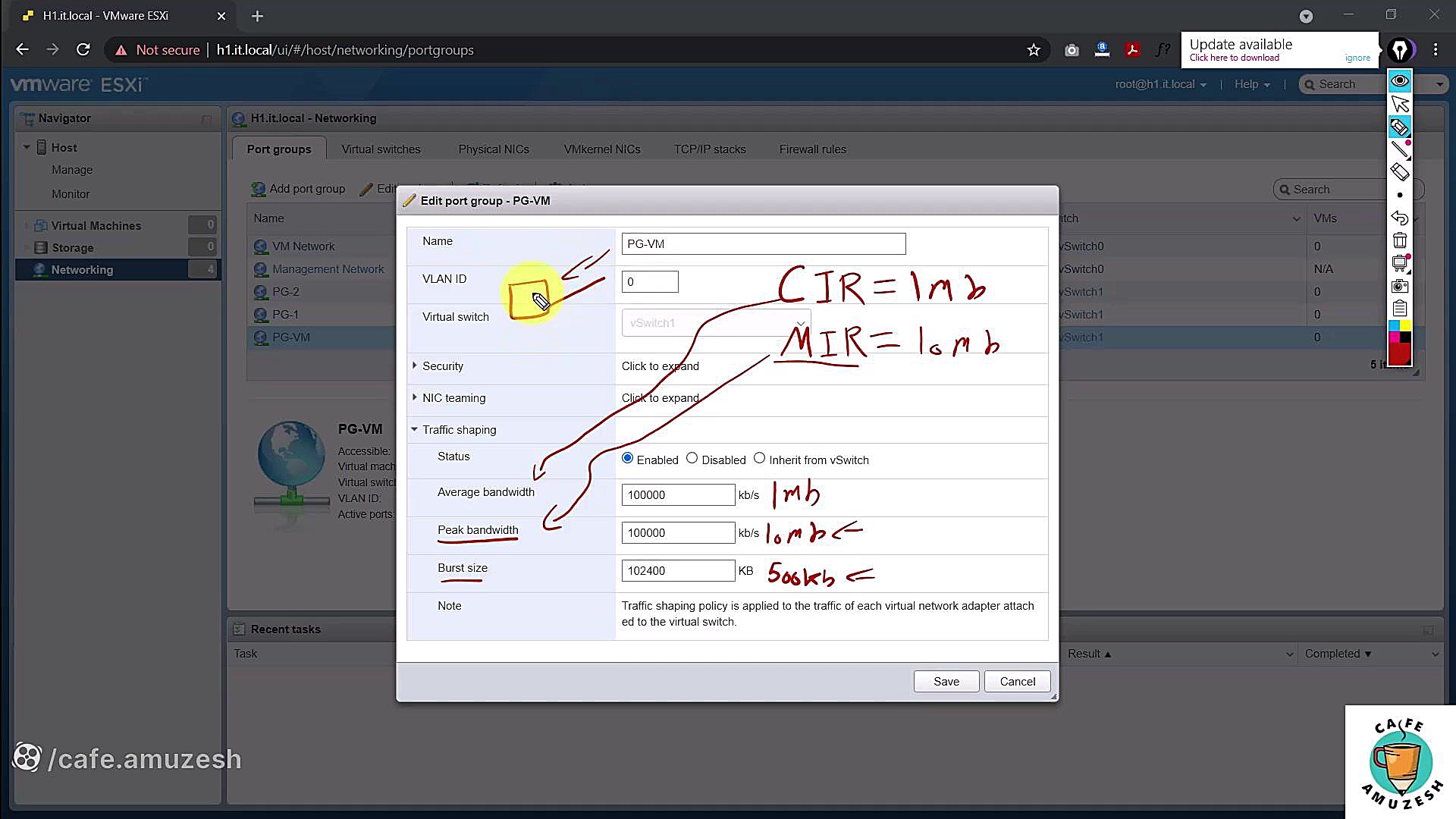The height and width of the screenshot is (819, 1456).
Task: Select the current red color swatch
Action: click(1400, 354)
